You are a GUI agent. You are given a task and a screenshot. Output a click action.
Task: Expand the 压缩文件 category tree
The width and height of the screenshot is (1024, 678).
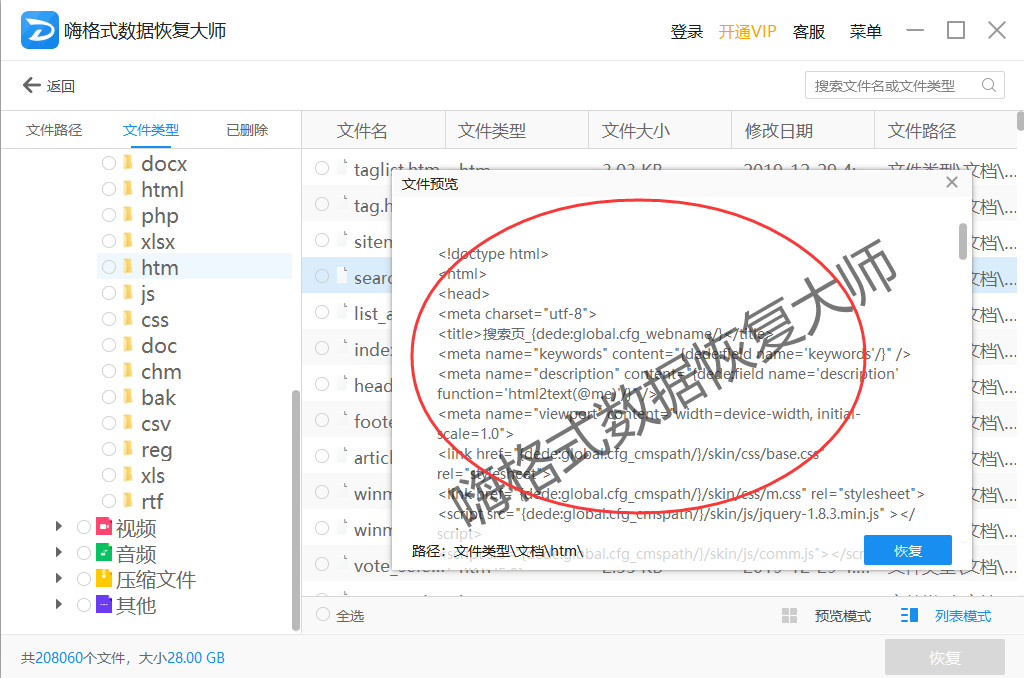point(59,578)
